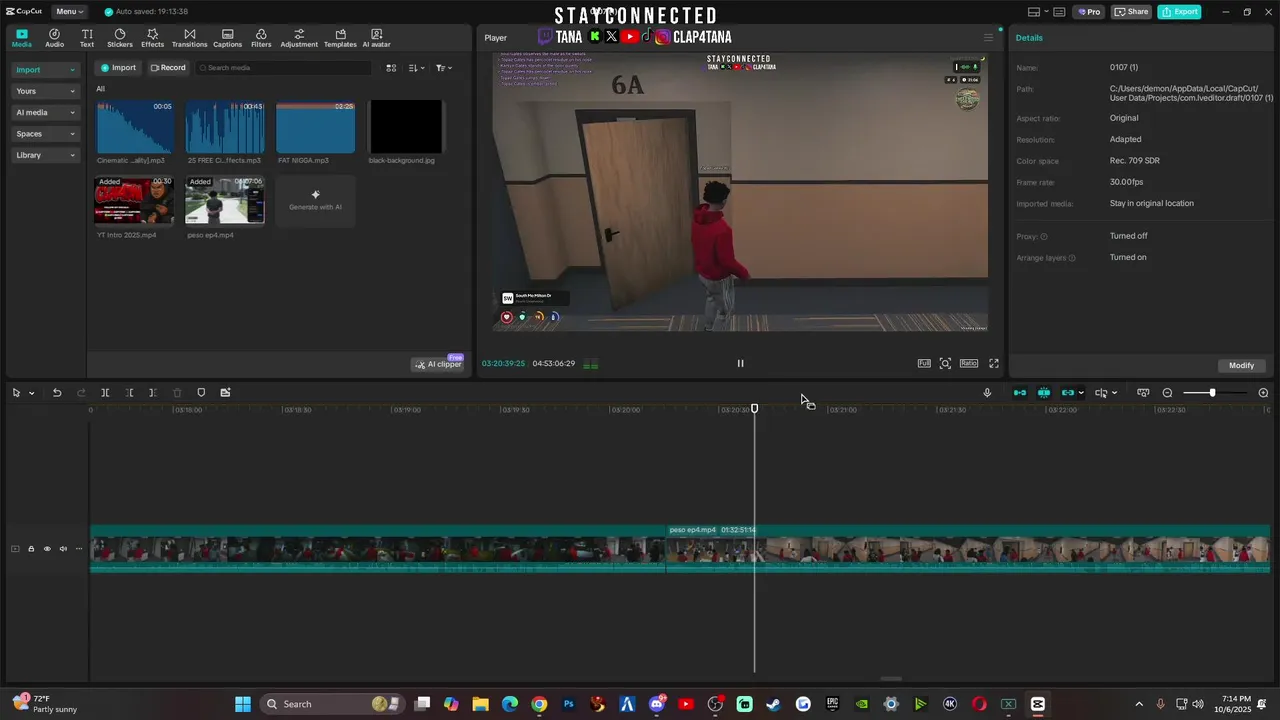Zoom out the timeline
1280x720 pixels.
(1167, 393)
